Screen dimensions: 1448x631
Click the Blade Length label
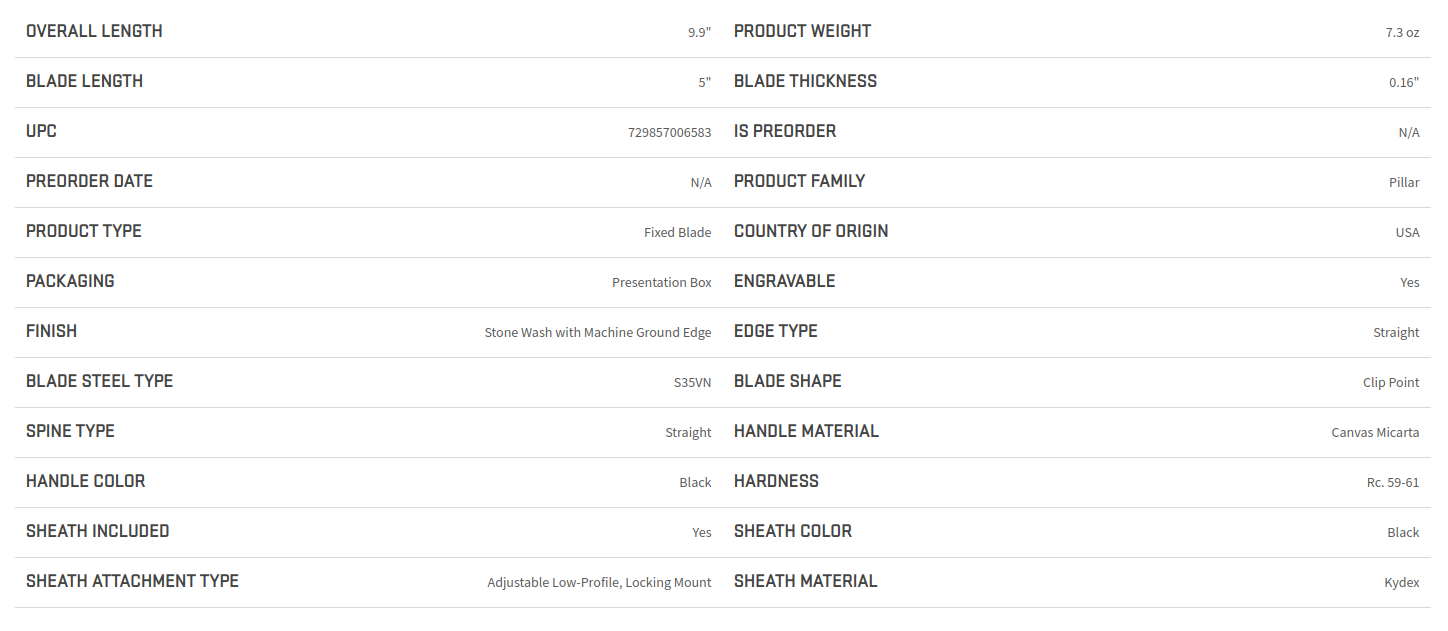pos(84,81)
